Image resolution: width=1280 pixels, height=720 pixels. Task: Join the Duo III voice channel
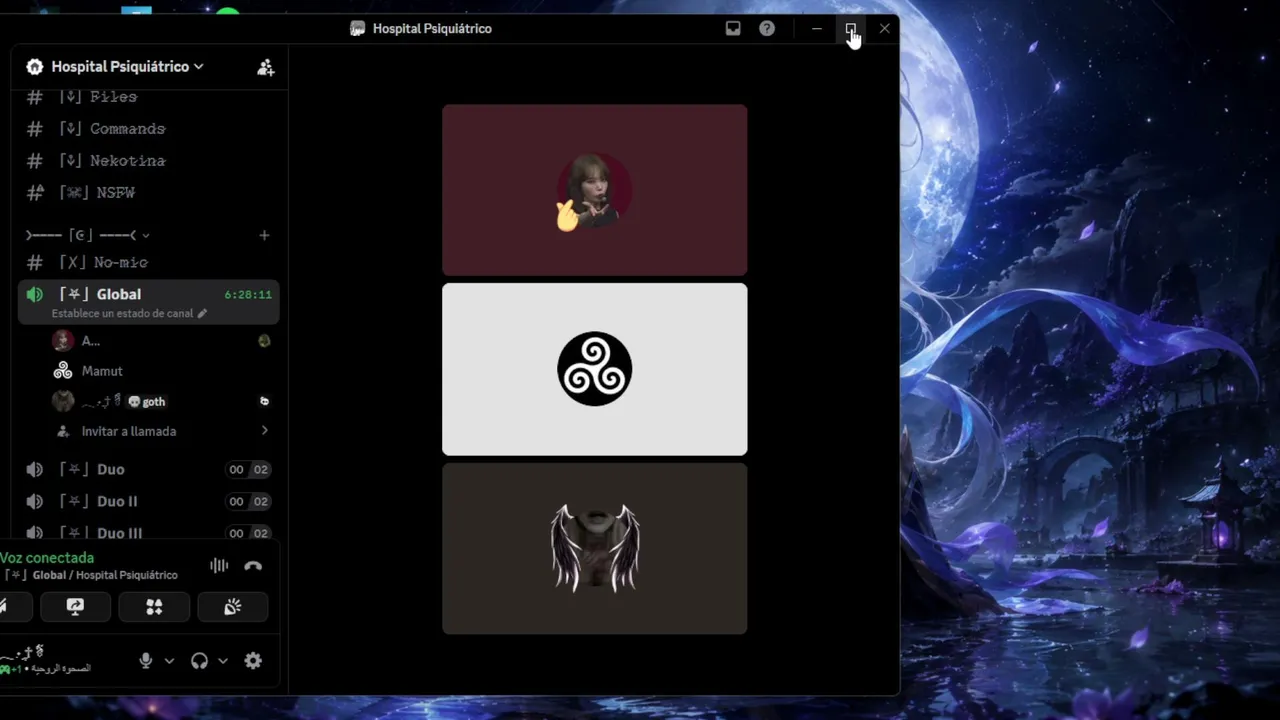[148, 532]
